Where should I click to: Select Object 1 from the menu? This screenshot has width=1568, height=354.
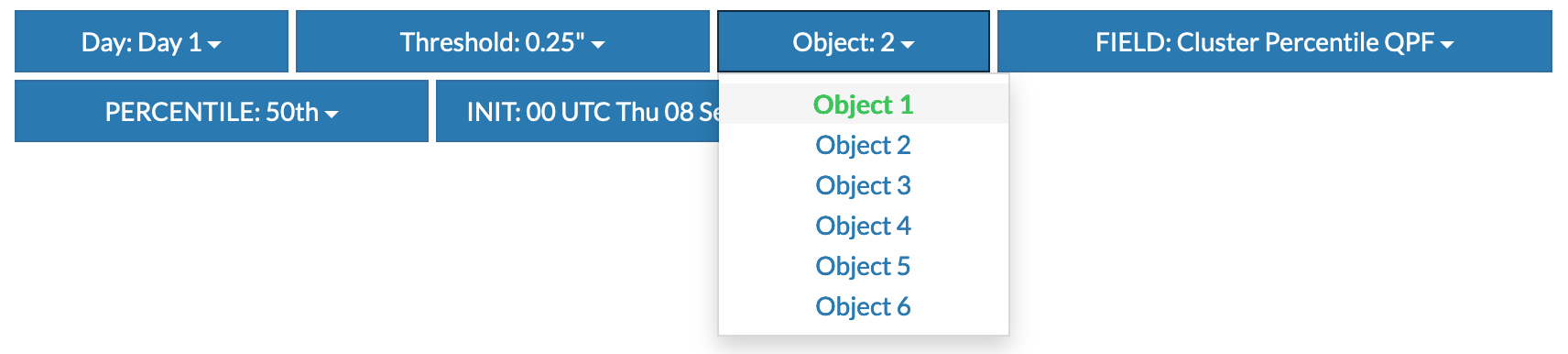coord(864,105)
